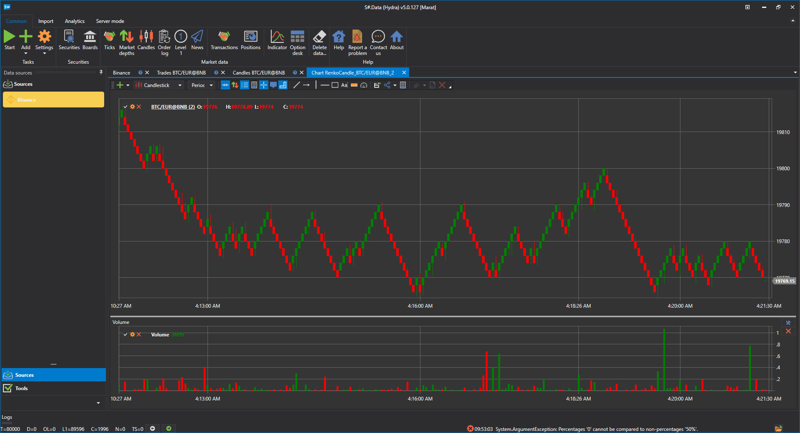Image resolution: width=800 pixels, height=433 pixels.
Task: Click the Delete data eraser icon
Action: click(x=319, y=39)
